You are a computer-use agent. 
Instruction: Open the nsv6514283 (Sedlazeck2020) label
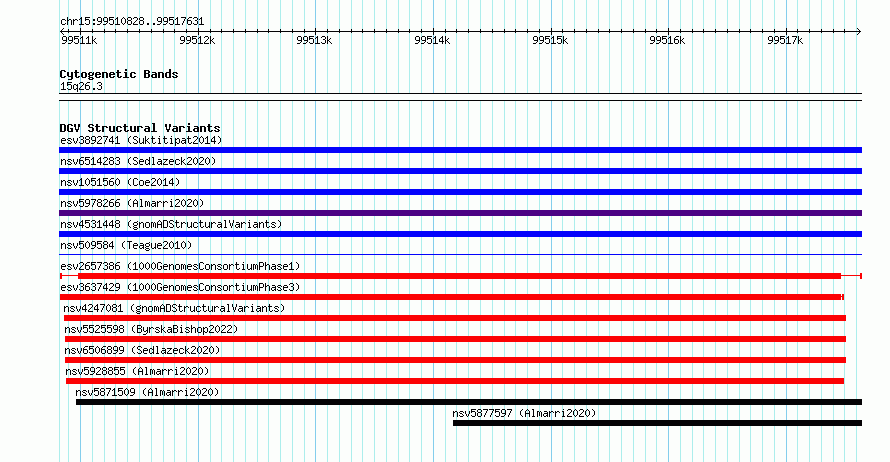tap(138, 161)
